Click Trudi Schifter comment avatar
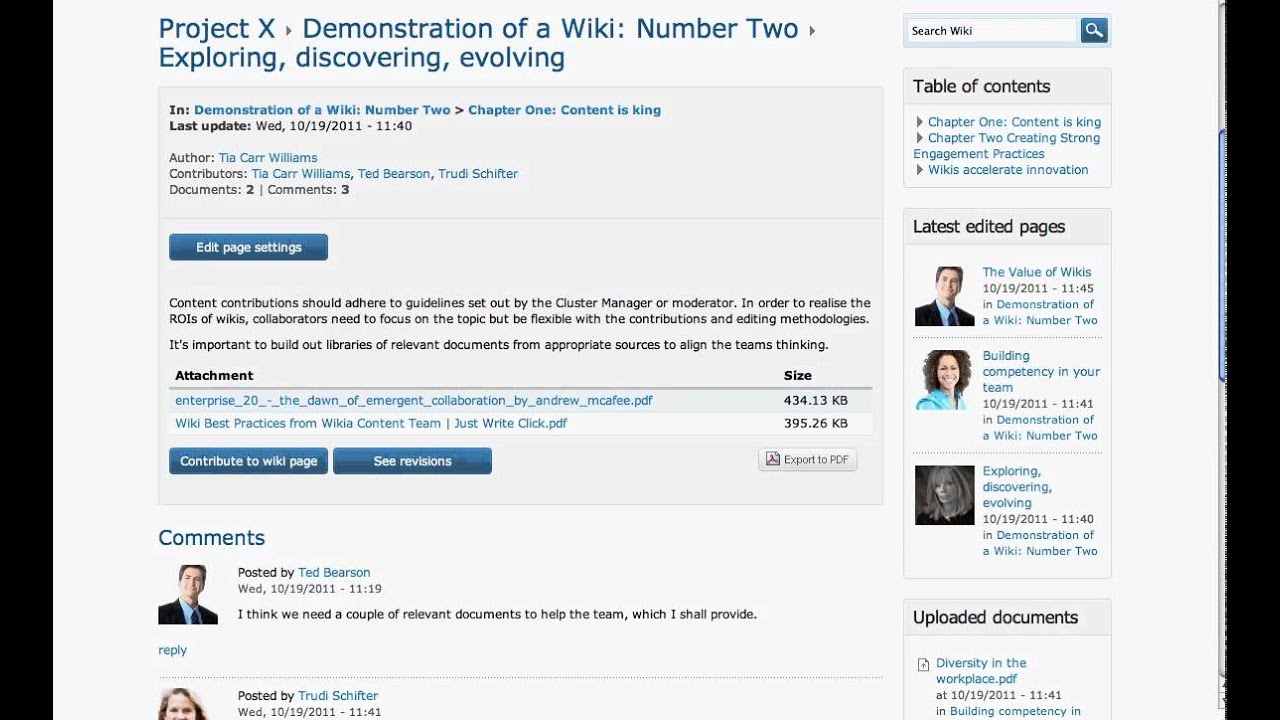Image resolution: width=1280 pixels, height=720 pixels. coord(188,704)
